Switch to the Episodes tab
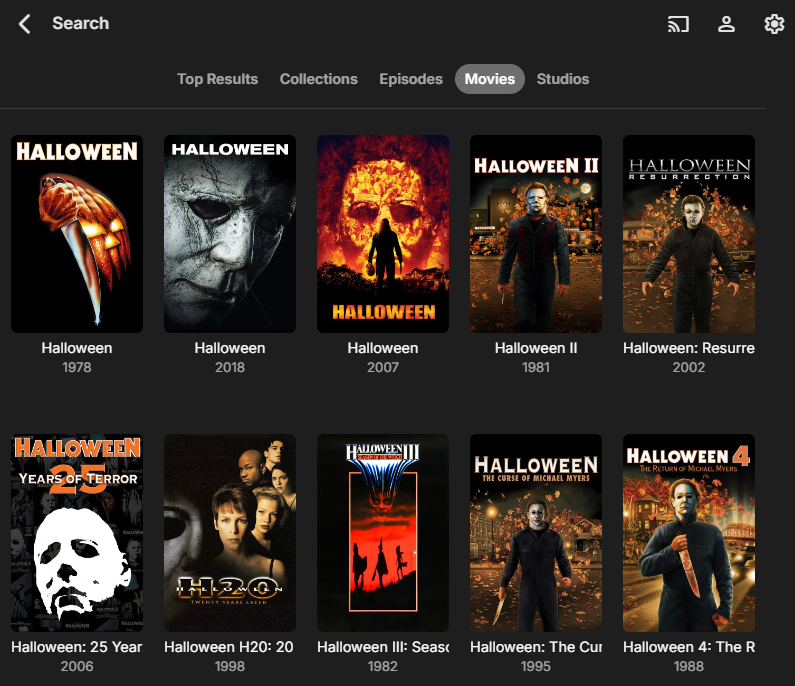 point(411,79)
